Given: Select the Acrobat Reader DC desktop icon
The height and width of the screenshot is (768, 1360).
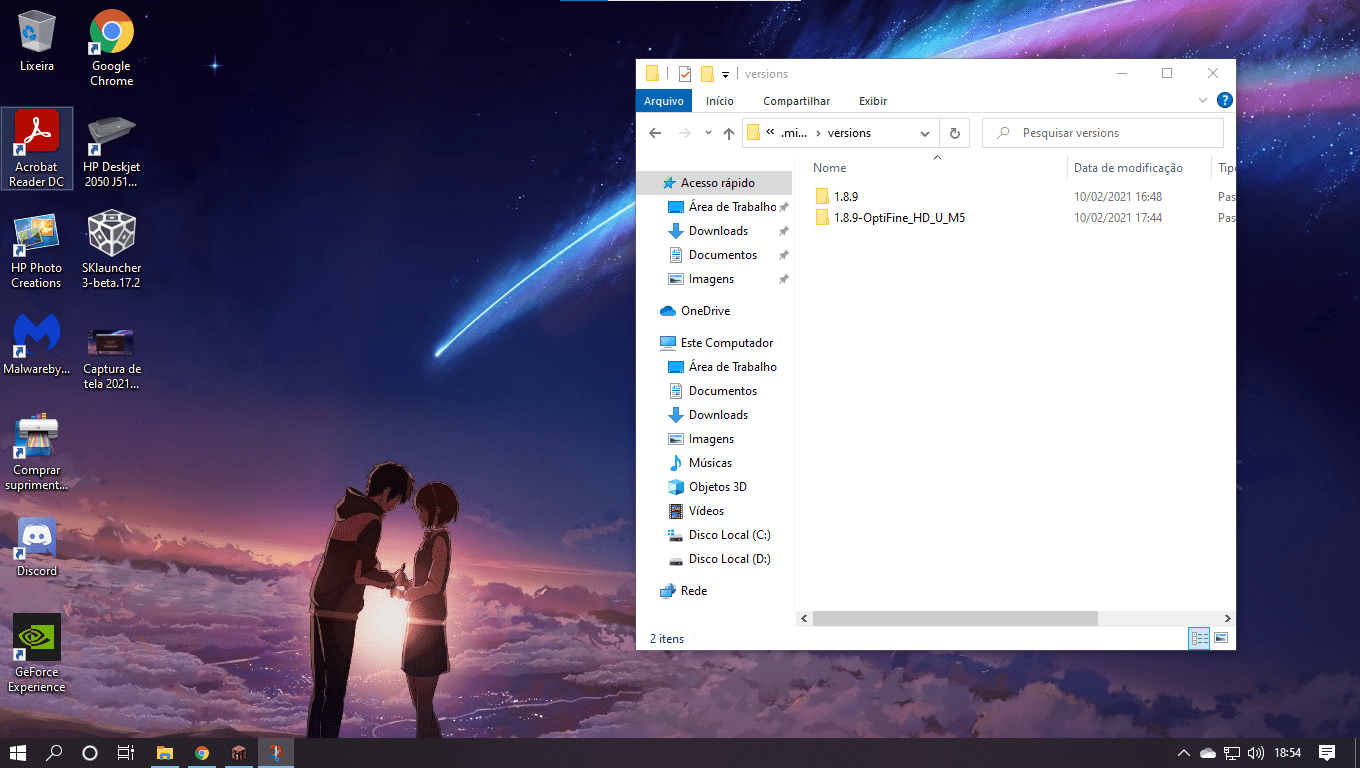Looking at the screenshot, I should 37,148.
